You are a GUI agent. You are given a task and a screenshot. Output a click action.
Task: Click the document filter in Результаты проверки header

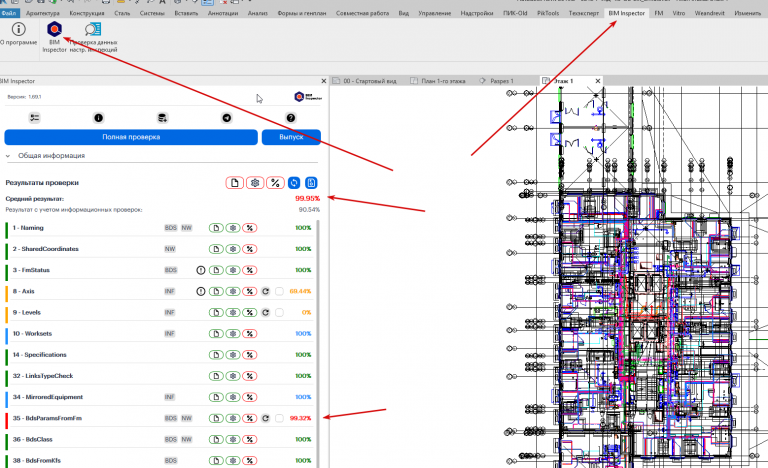coord(235,183)
